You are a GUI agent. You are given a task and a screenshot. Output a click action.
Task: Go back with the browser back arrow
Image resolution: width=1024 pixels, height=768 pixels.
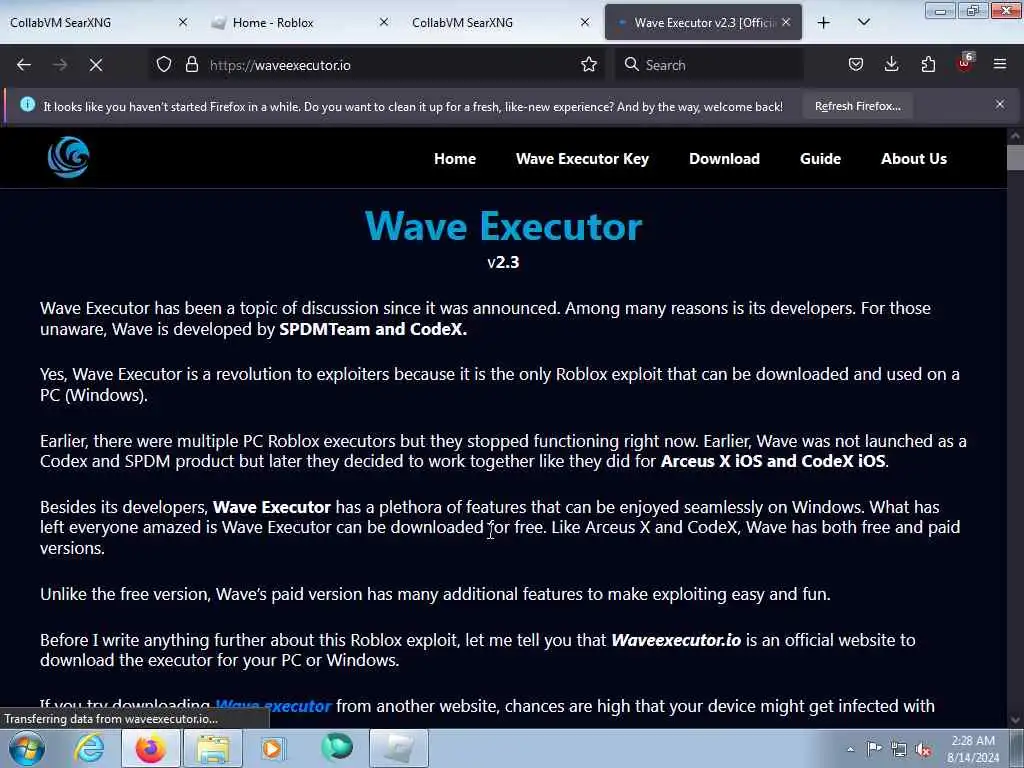tap(24, 65)
